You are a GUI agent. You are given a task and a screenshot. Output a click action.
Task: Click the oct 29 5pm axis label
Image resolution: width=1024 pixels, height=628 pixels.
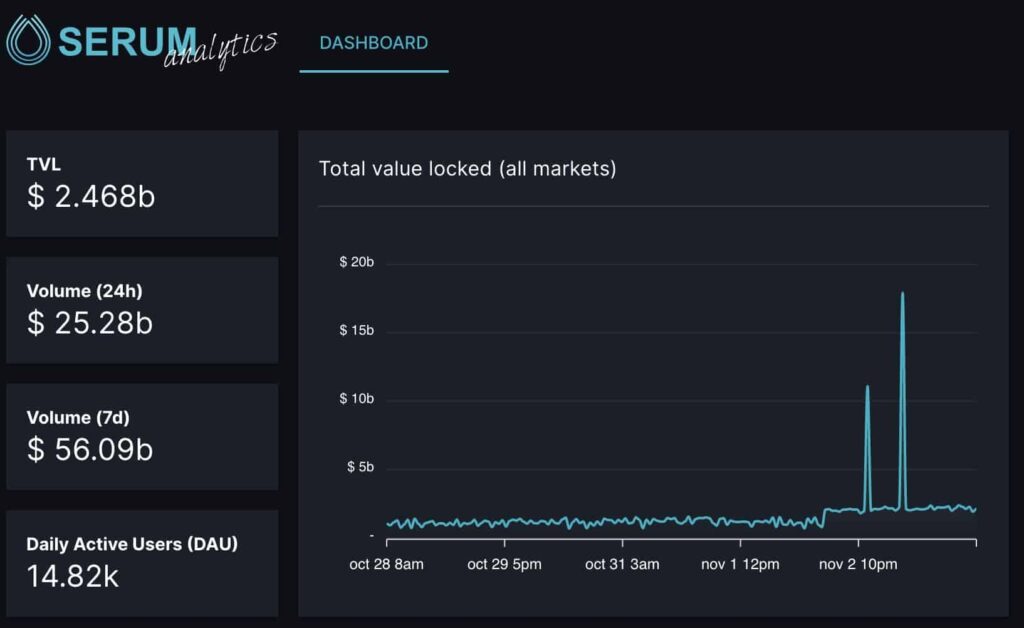(x=504, y=565)
